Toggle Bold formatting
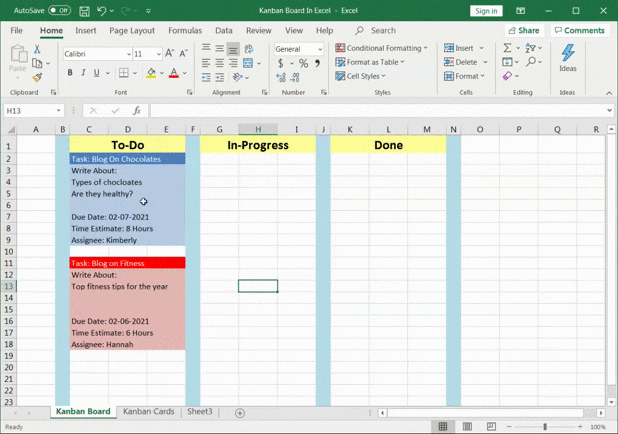This screenshot has width=618, height=434. [x=70, y=73]
